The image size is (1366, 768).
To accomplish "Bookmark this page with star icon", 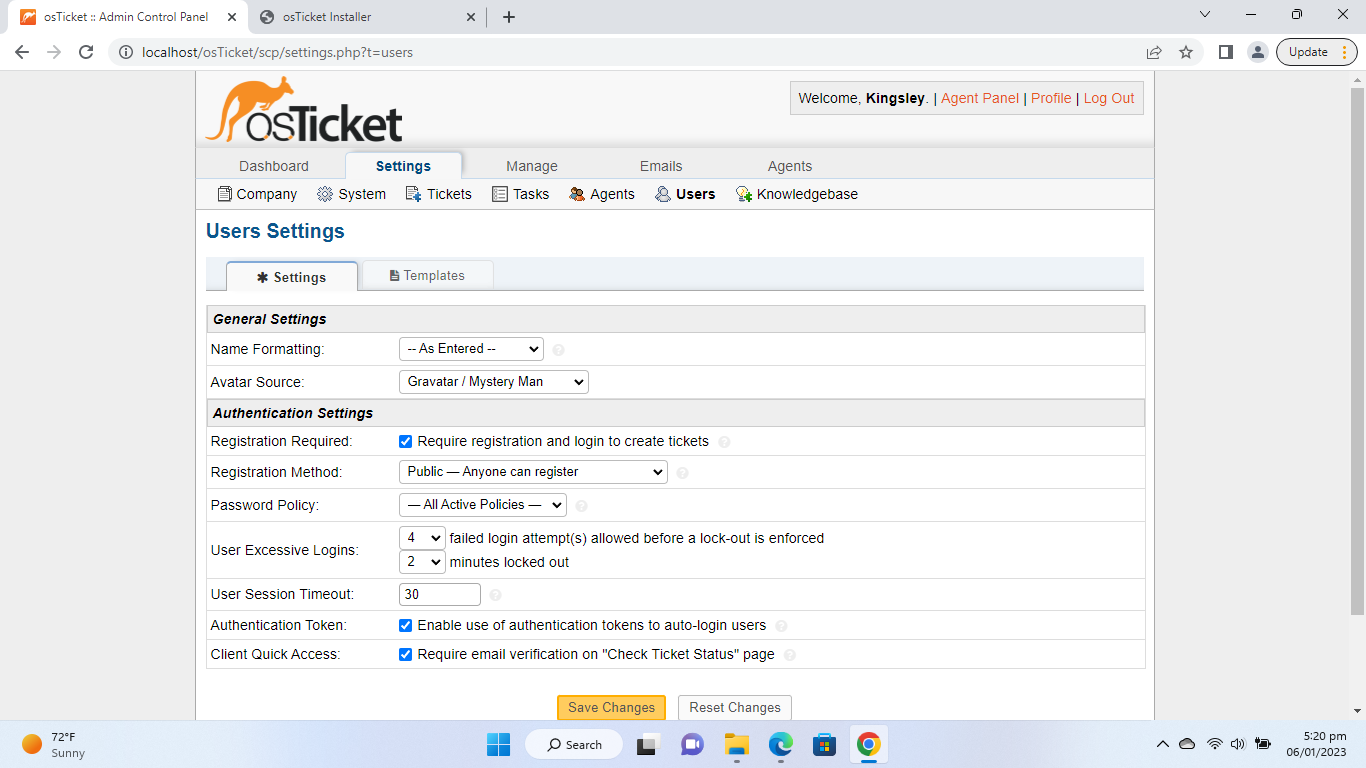I will coord(1186,52).
